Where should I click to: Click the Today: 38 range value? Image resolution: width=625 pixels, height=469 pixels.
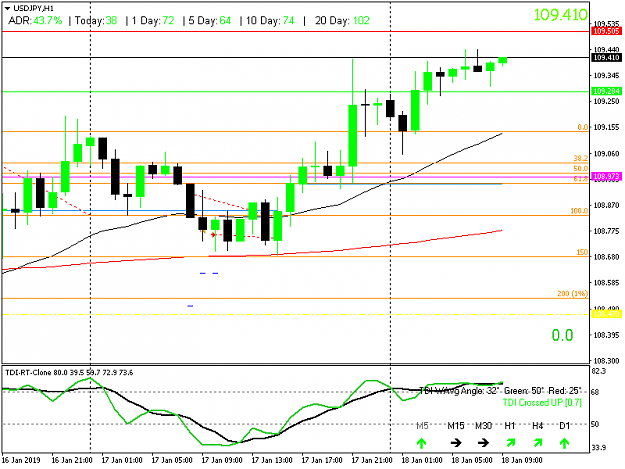point(96,20)
